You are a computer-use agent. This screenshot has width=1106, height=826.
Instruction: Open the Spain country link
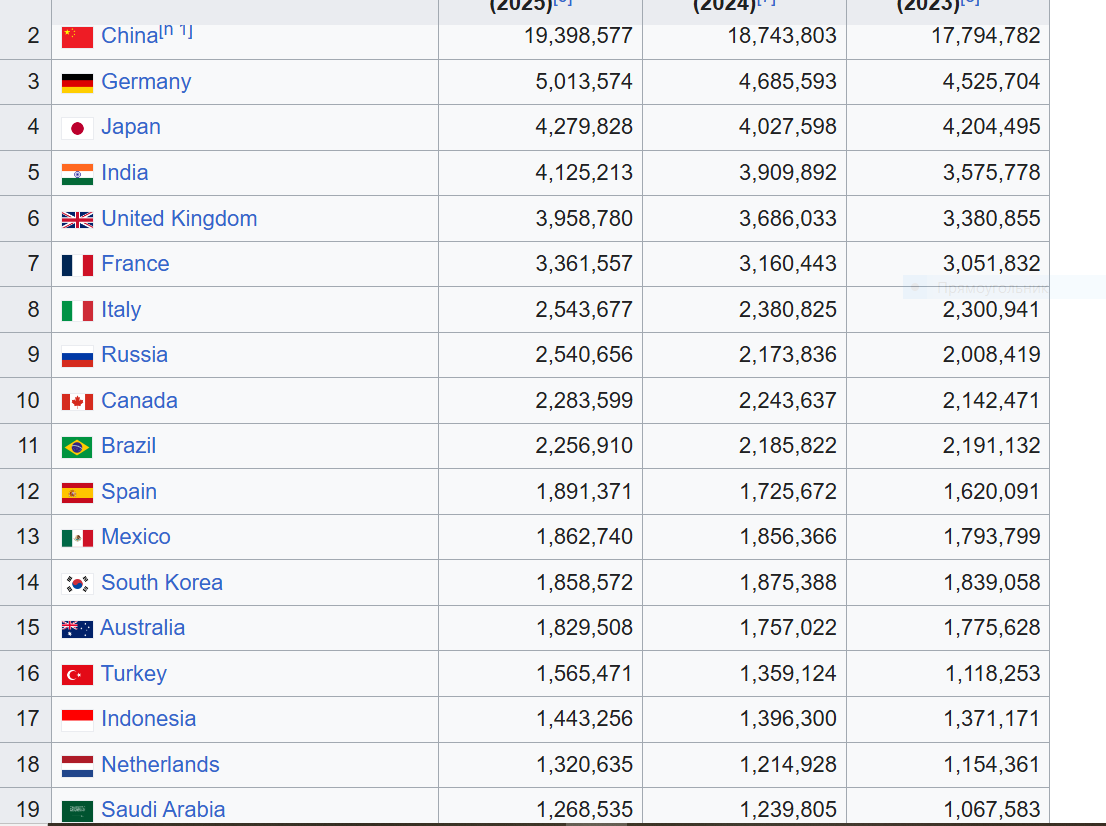(129, 492)
